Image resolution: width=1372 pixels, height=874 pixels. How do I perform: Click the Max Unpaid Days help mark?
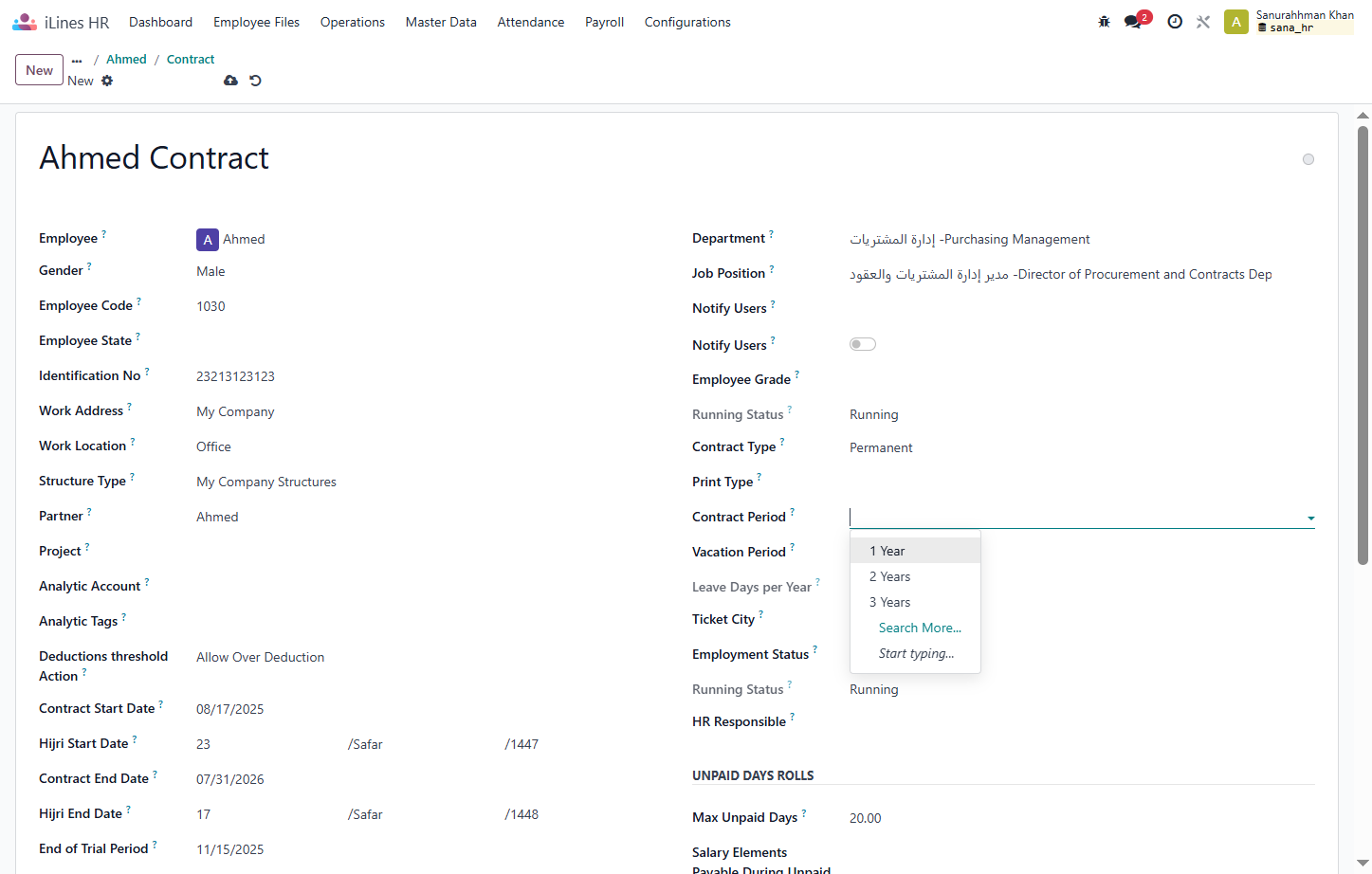804,811
